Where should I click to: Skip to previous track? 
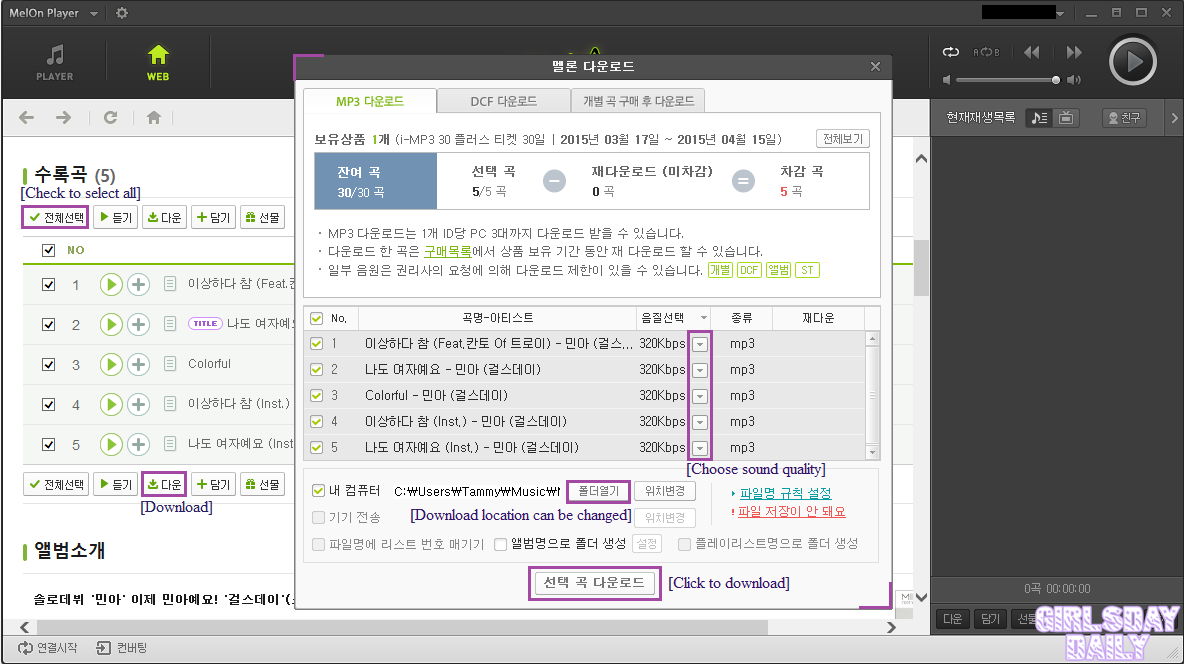coord(1031,52)
